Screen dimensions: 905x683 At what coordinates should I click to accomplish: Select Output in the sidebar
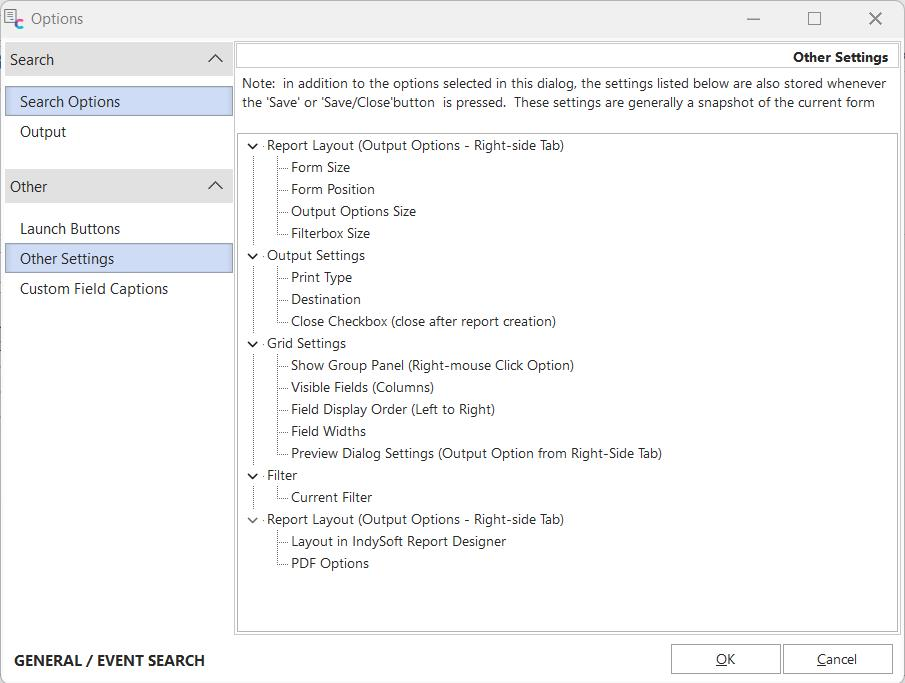point(43,132)
